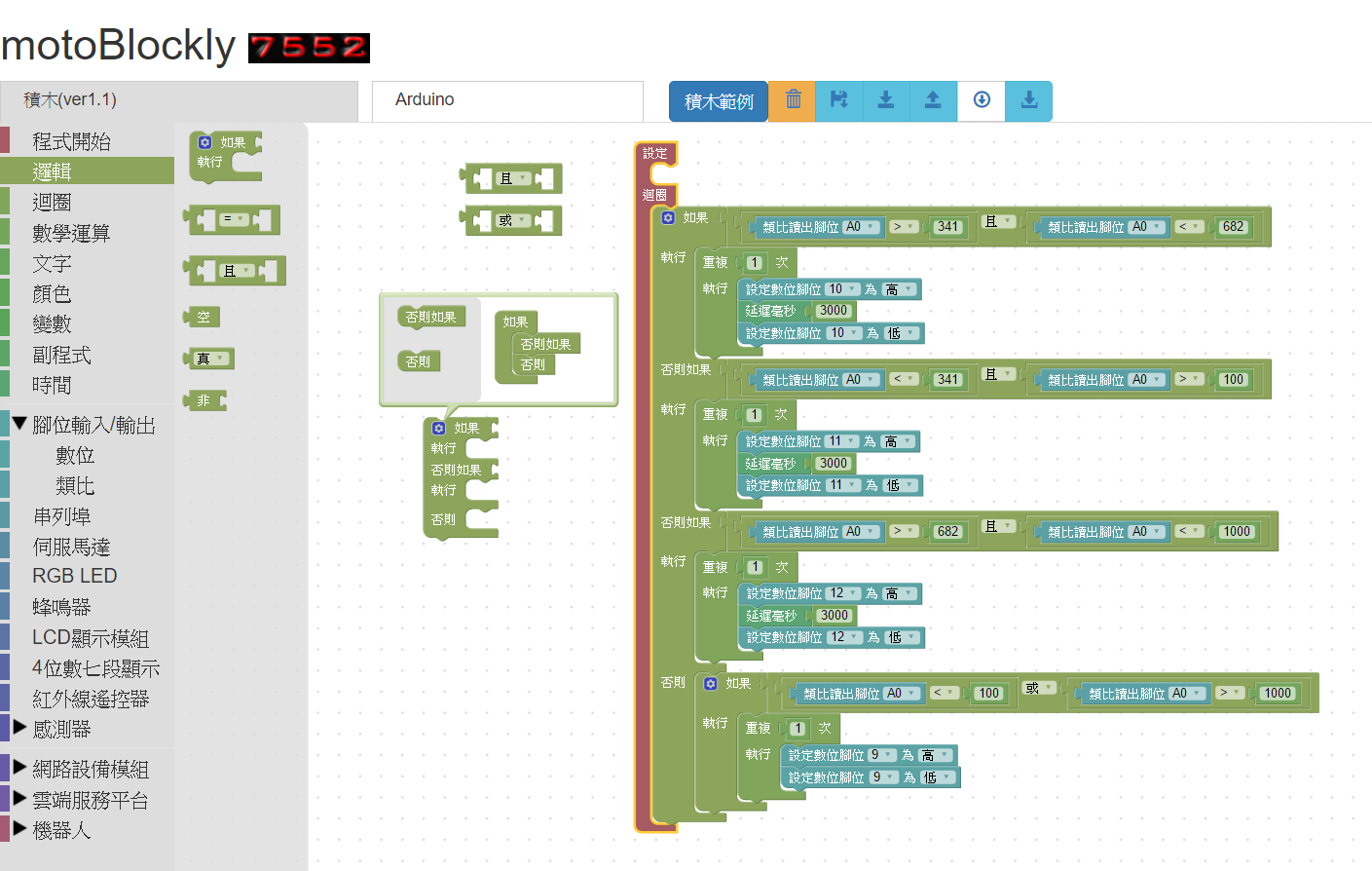Click the gear icon on the top 如果 block under 迴圈
The image size is (1372, 871).
[x=668, y=217]
